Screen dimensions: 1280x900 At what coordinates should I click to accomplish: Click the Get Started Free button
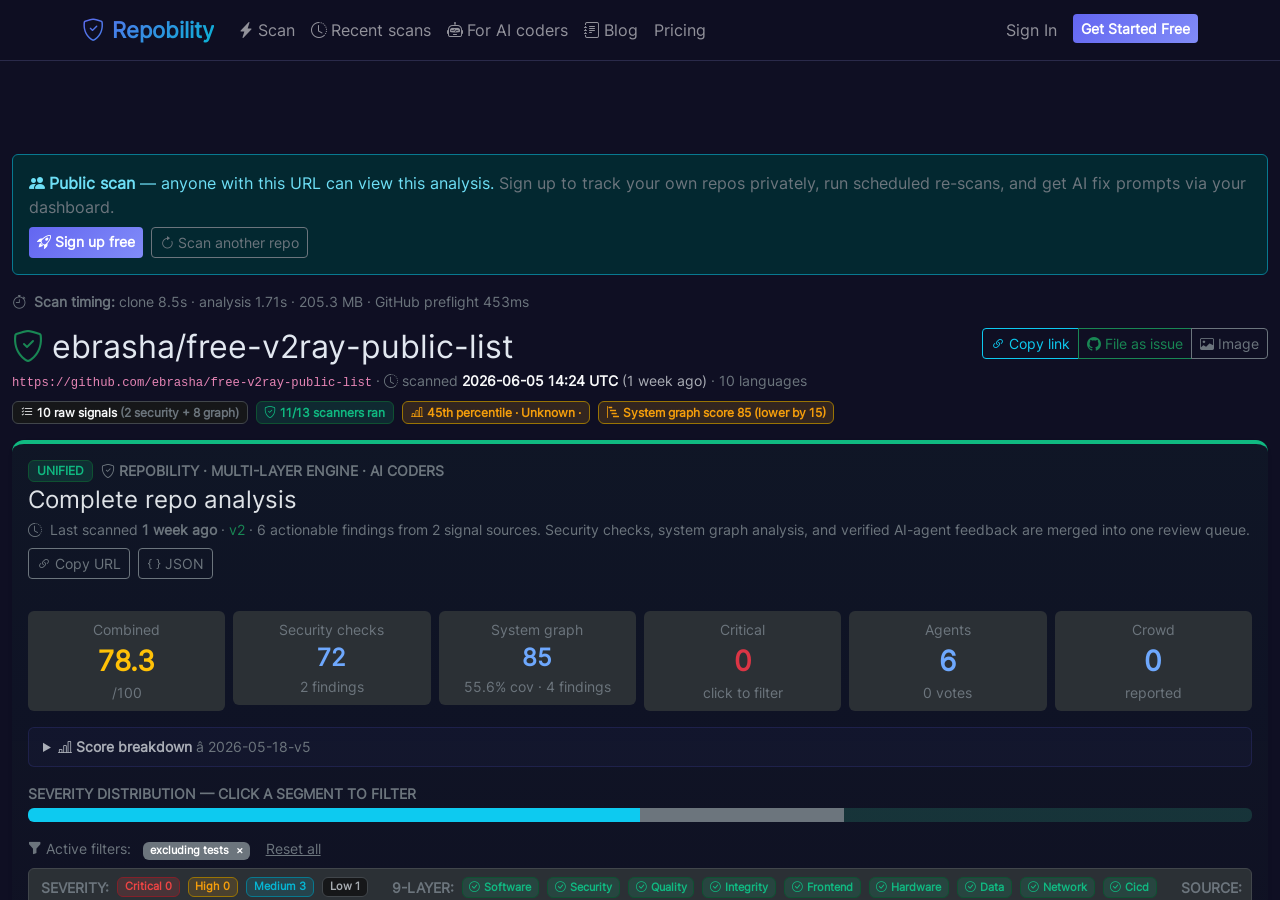click(x=1135, y=29)
